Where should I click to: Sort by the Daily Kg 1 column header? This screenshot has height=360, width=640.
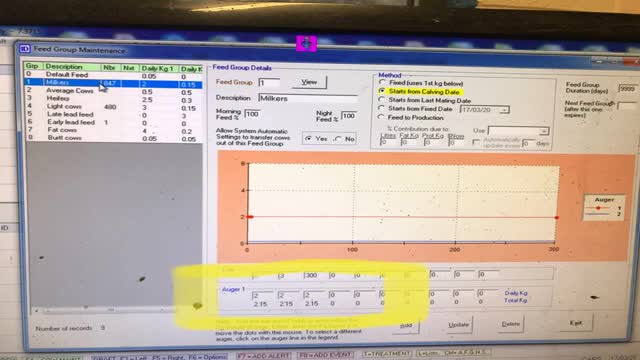click(x=159, y=68)
